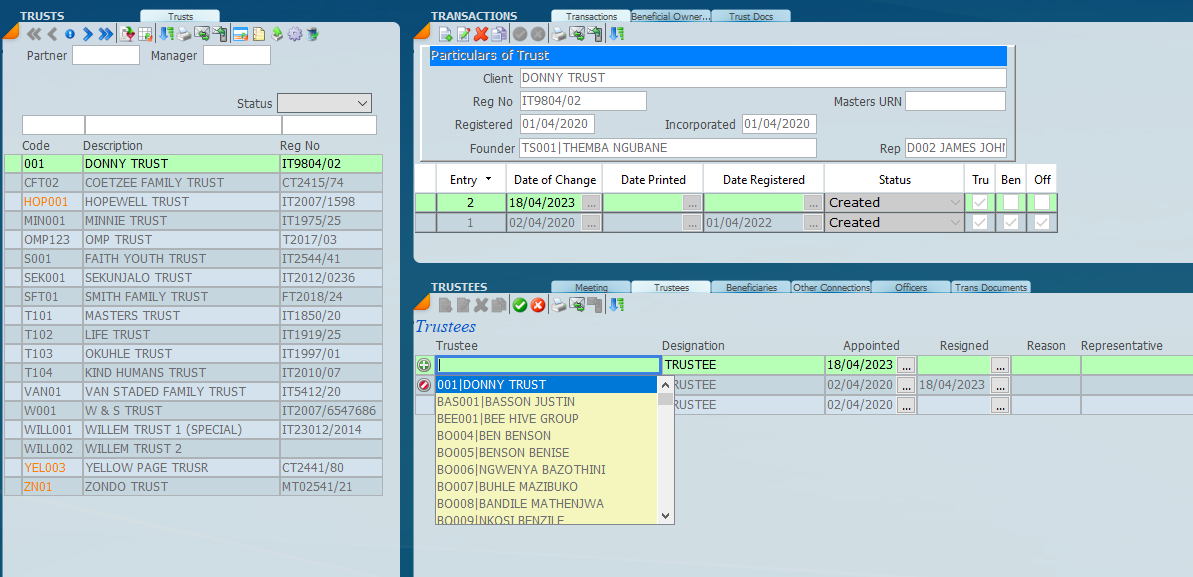Toggle the Ben checkbox for entry 2
Image resolution: width=1193 pixels, height=577 pixels.
1011,202
